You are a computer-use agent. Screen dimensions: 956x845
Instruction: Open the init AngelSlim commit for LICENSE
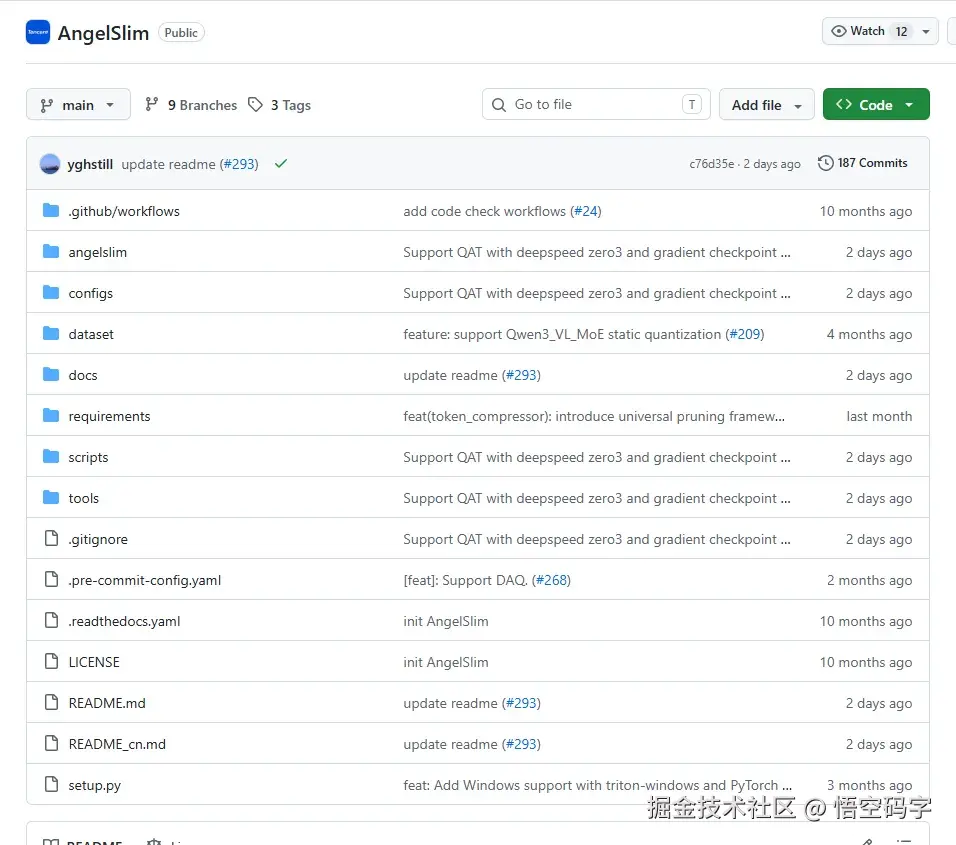(446, 662)
